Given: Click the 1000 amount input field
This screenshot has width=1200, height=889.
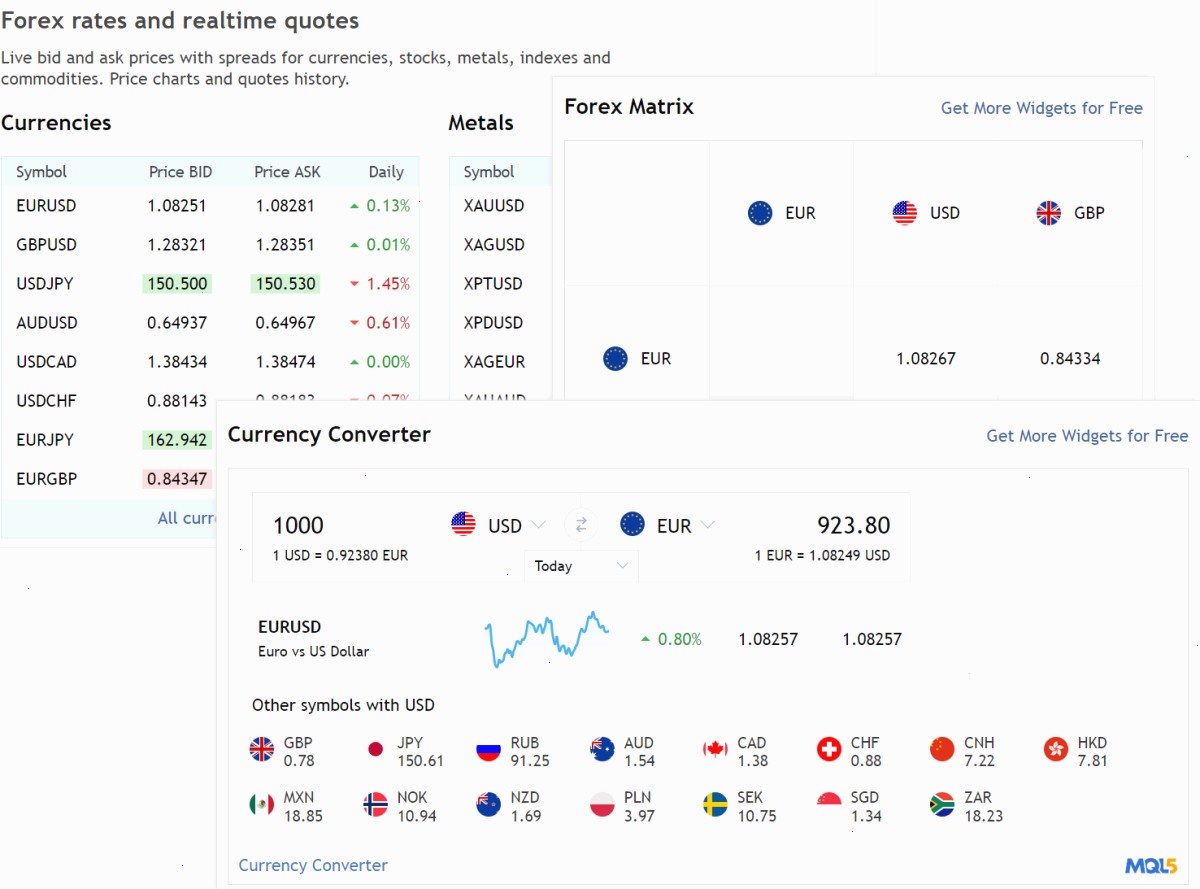Looking at the screenshot, I should pyautogui.click(x=340, y=525).
